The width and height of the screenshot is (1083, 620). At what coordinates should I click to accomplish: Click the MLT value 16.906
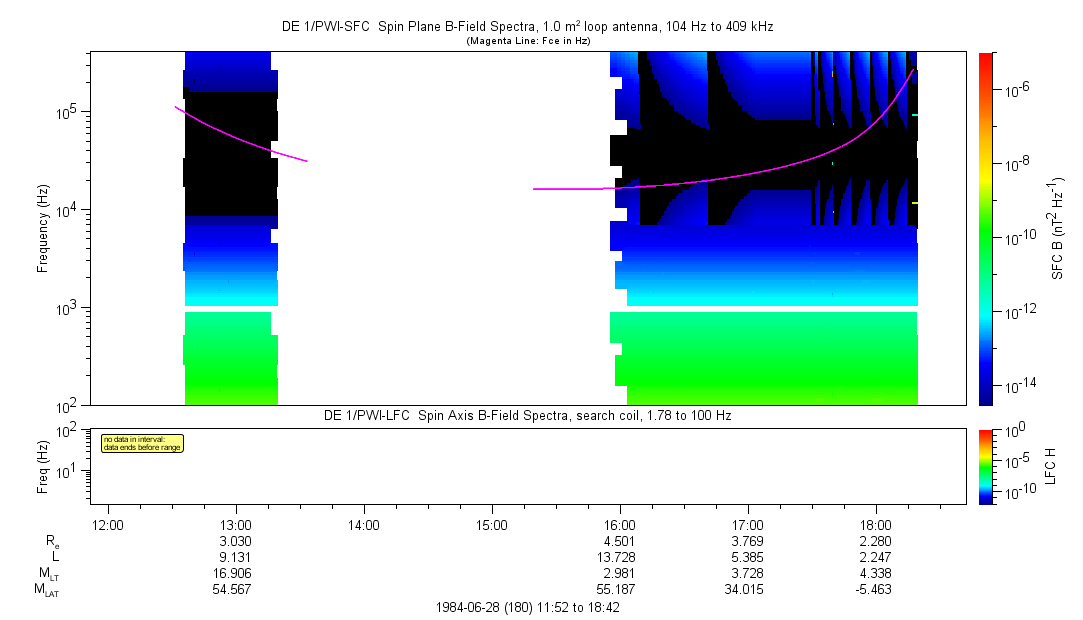coord(235,573)
